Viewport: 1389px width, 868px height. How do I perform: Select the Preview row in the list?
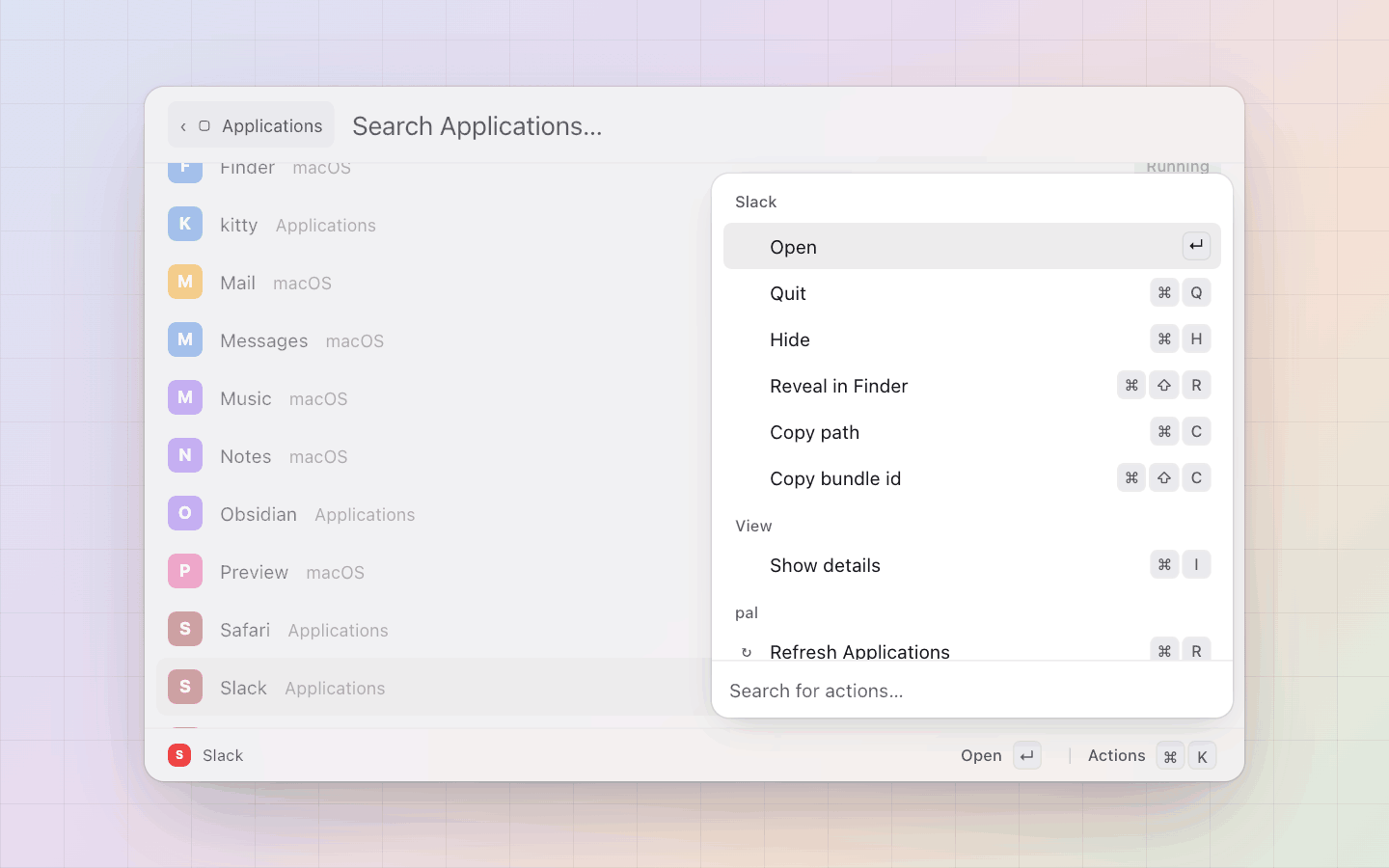click(434, 571)
